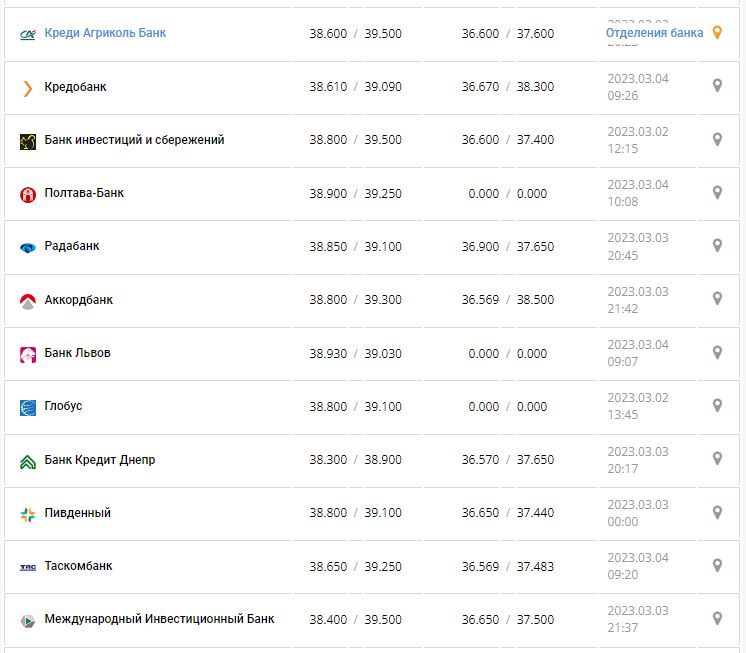Image resolution: width=746 pixels, height=653 pixels.
Task: Open the Отделения банка link
Action: [654, 33]
